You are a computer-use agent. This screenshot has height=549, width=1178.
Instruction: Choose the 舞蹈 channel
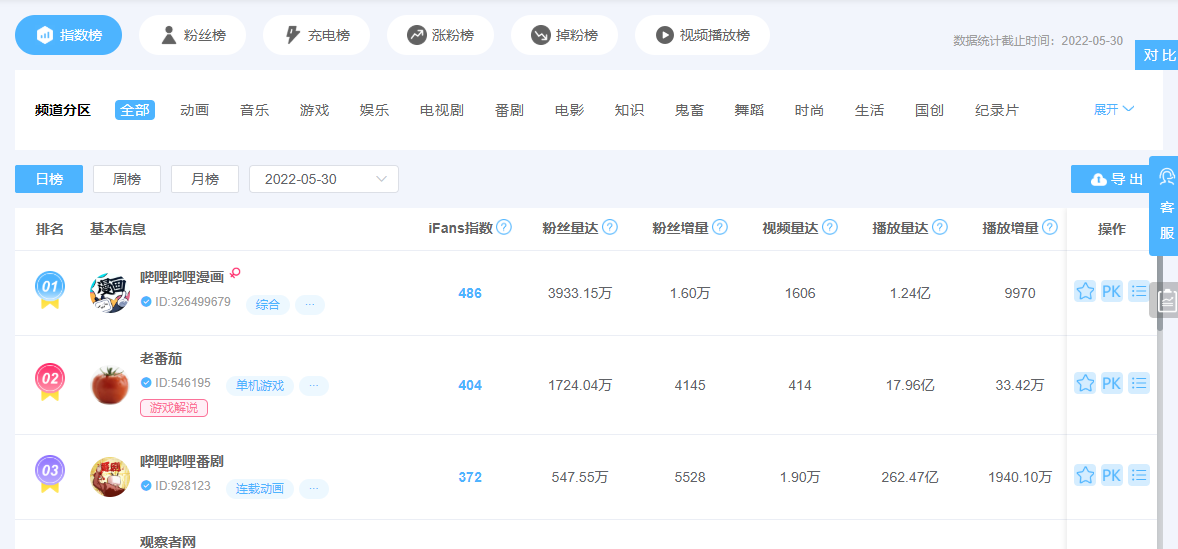[749, 110]
